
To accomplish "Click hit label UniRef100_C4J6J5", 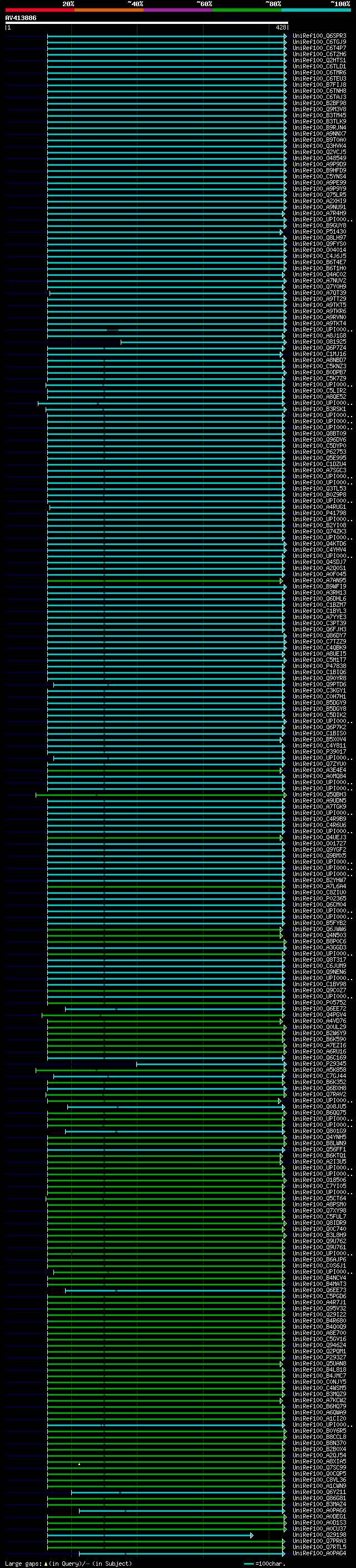I will click(x=319, y=256).
